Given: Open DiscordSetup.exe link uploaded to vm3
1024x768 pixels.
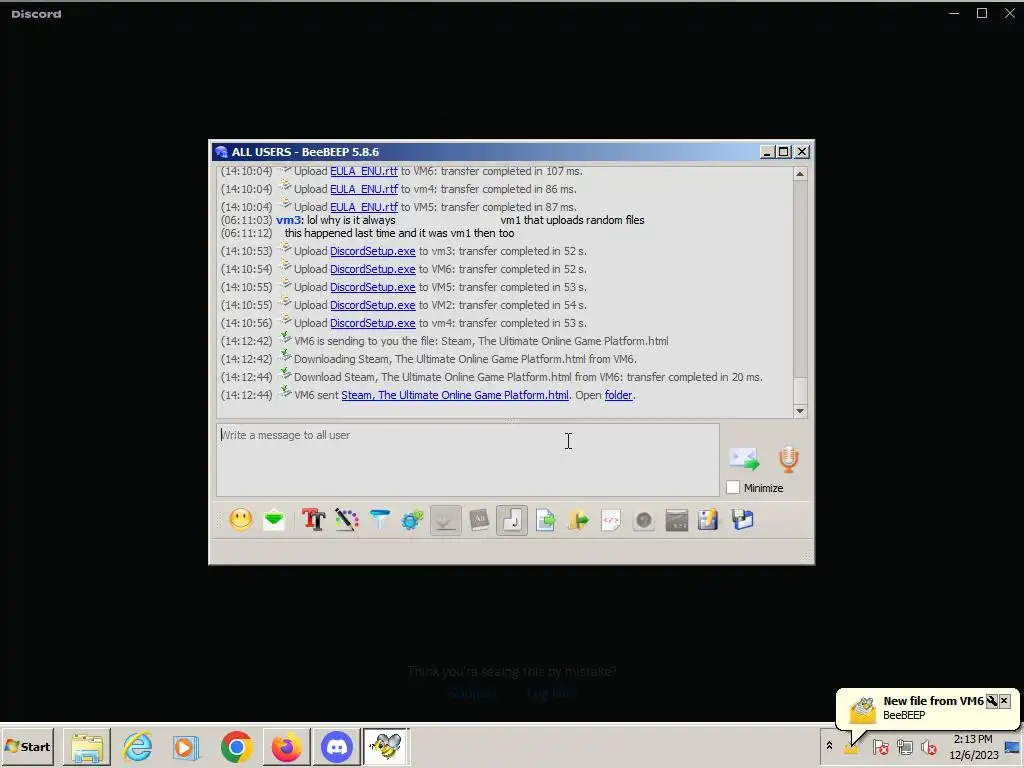Looking at the screenshot, I should [372, 251].
